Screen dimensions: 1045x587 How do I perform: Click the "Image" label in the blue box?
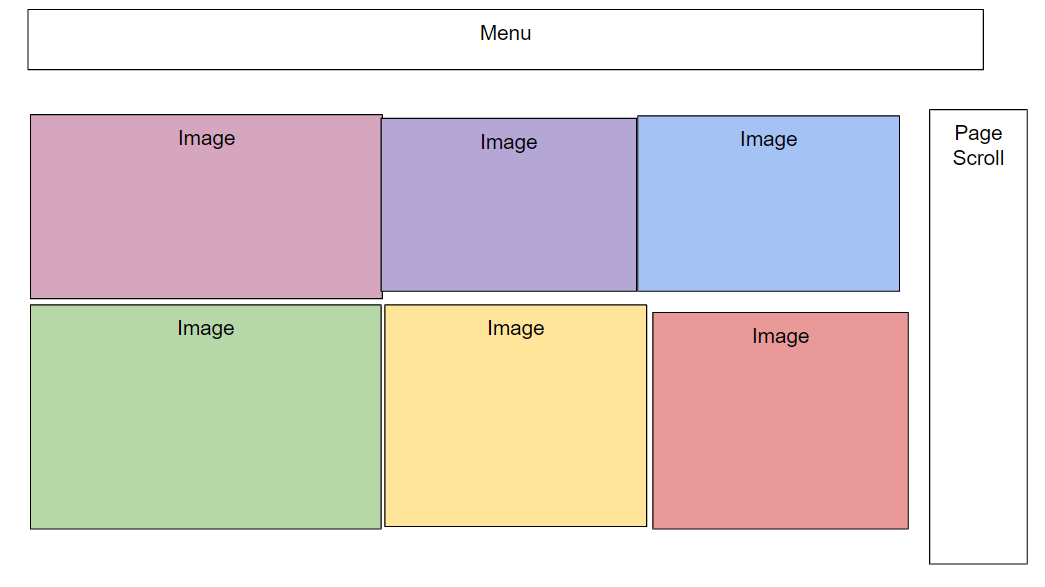click(768, 140)
